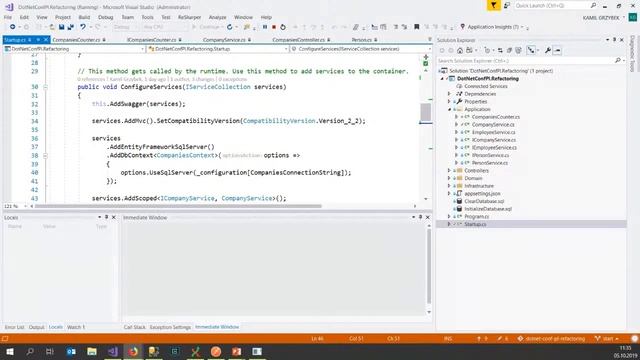Expand the Domain folder
The height and width of the screenshot is (360, 640).
(449, 178)
